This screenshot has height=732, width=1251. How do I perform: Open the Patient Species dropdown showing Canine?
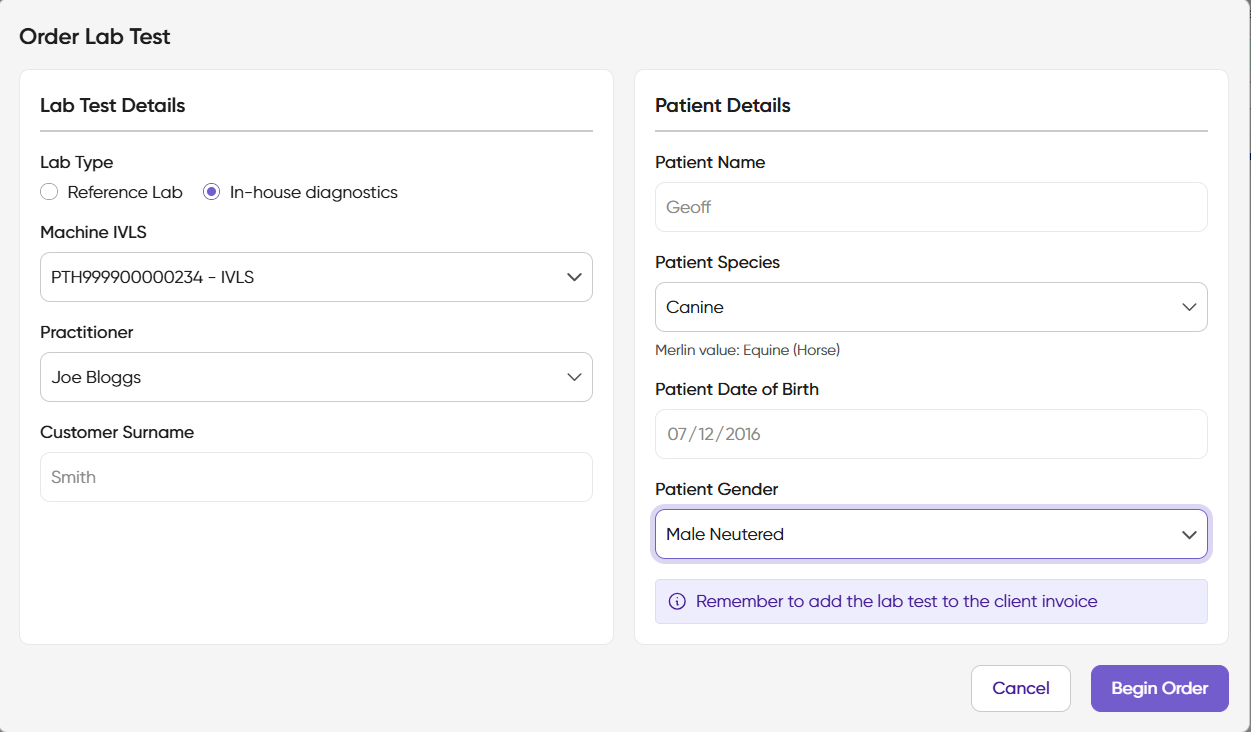(x=930, y=307)
